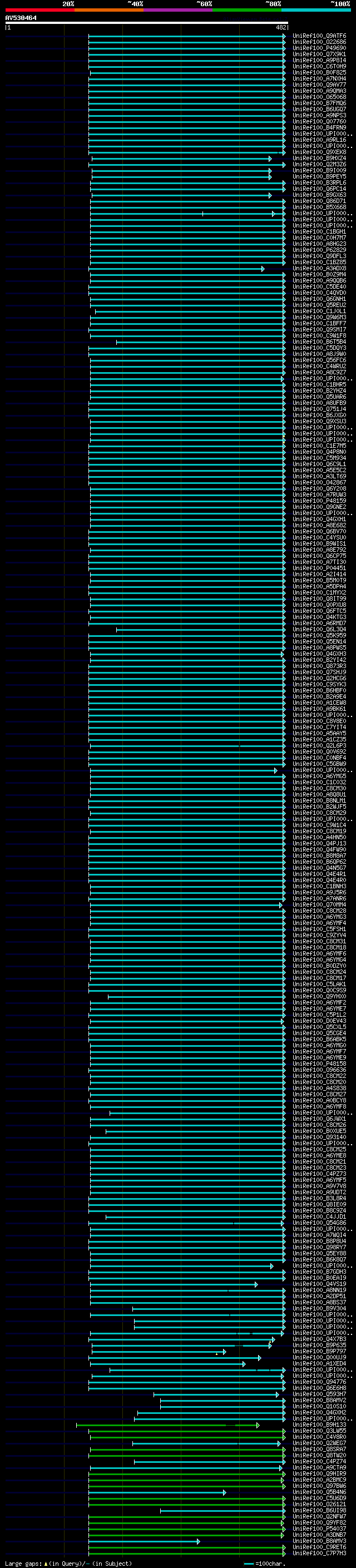The width and height of the screenshot is (356, 1568).
Task: Click hit label UniRef100_C1BGH1
Action: click(319, 232)
